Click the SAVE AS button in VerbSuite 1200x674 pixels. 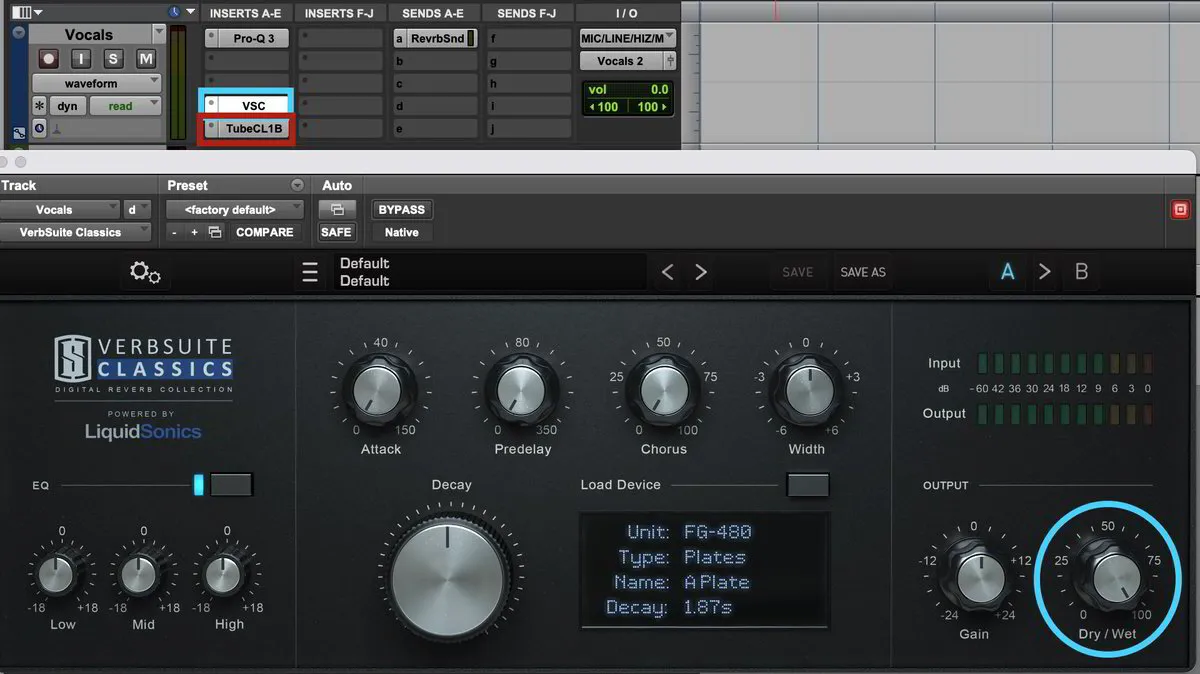[862, 271]
